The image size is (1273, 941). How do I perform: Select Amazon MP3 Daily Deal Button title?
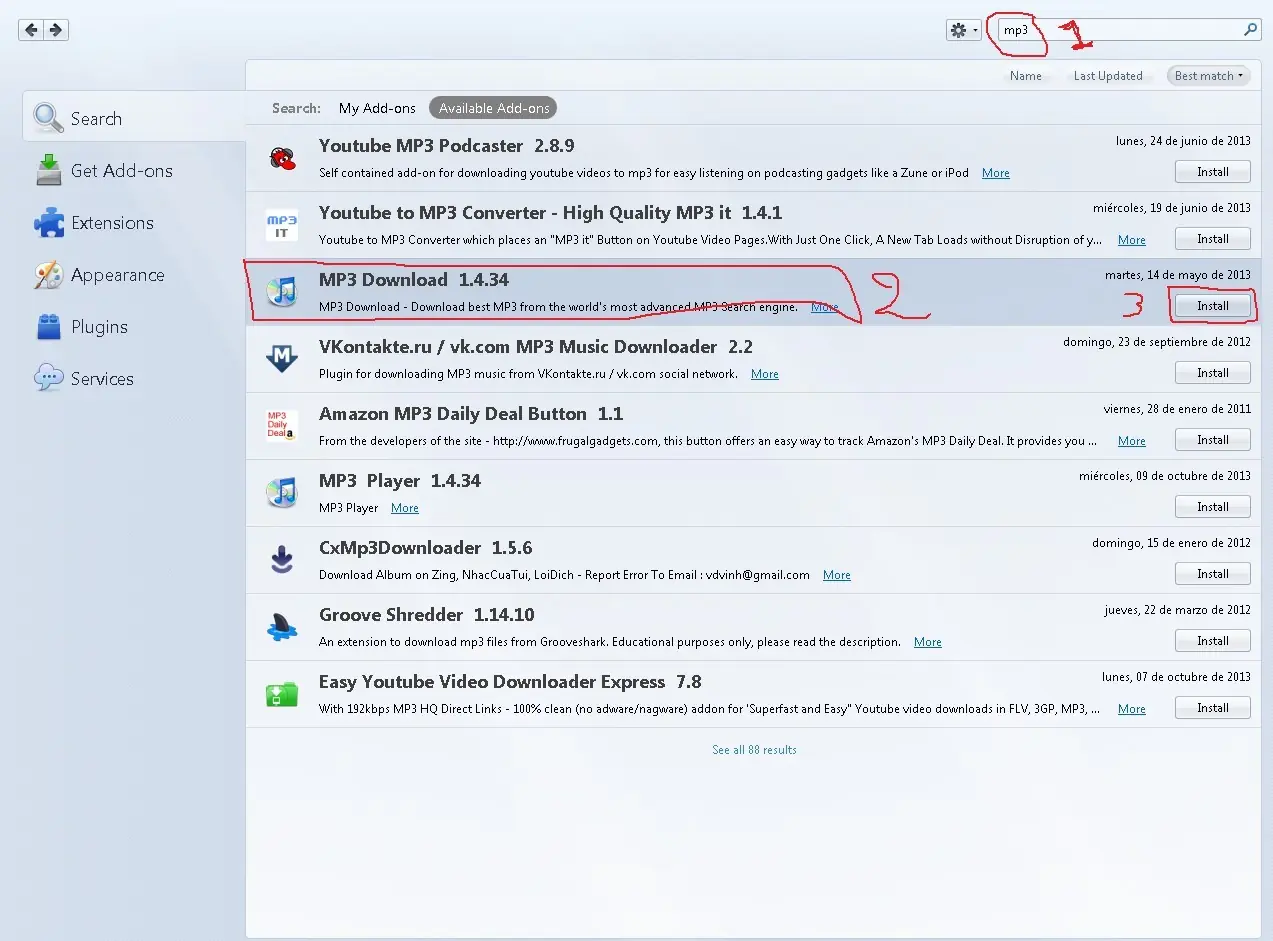click(x=471, y=414)
